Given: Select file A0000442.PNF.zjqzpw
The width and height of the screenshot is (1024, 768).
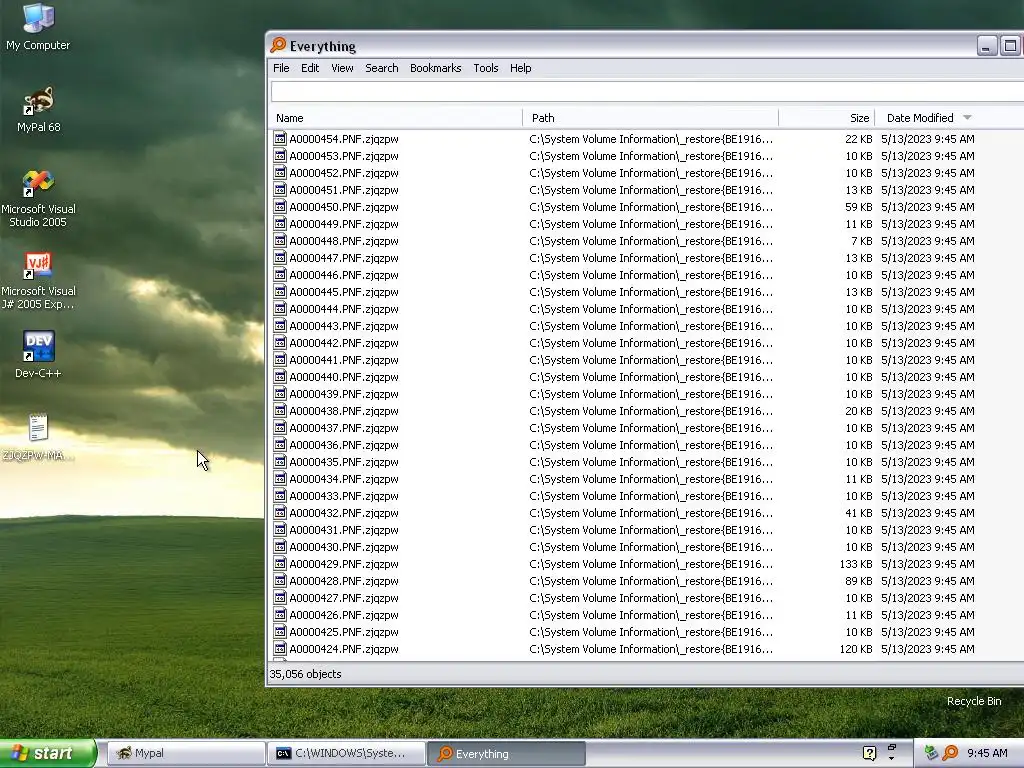Looking at the screenshot, I should (x=344, y=342).
